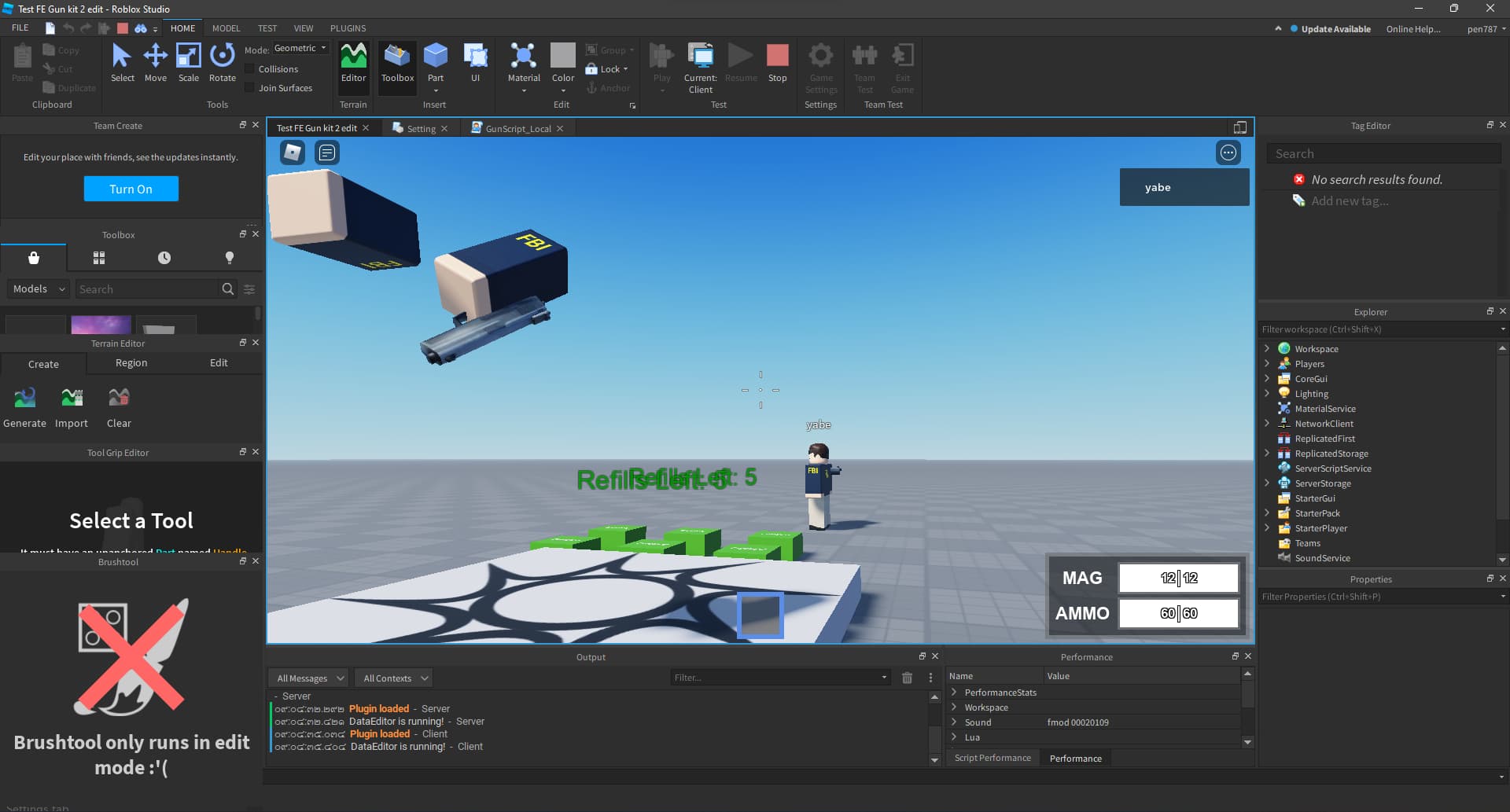Image resolution: width=1510 pixels, height=812 pixels.
Task: Open the Models category dropdown
Action: pos(39,289)
